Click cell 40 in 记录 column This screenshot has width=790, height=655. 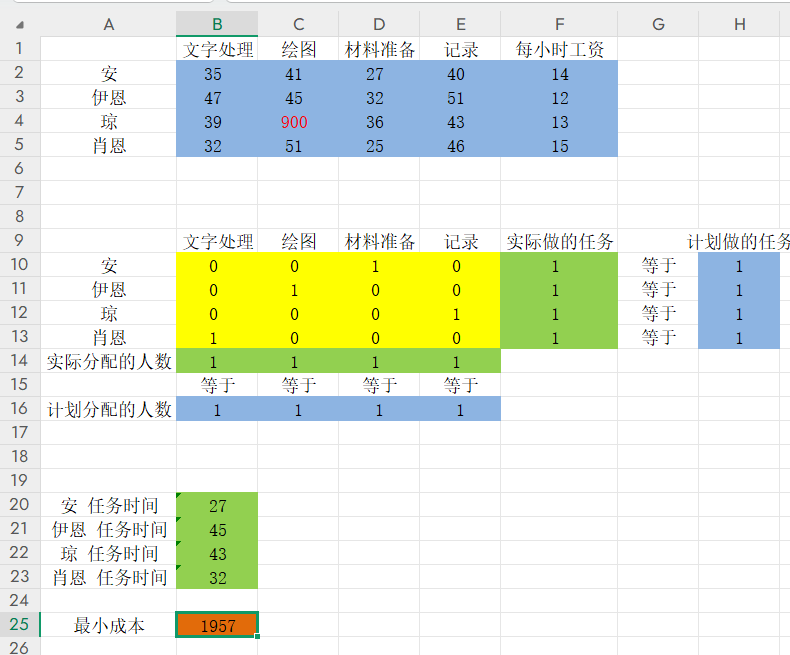point(460,74)
